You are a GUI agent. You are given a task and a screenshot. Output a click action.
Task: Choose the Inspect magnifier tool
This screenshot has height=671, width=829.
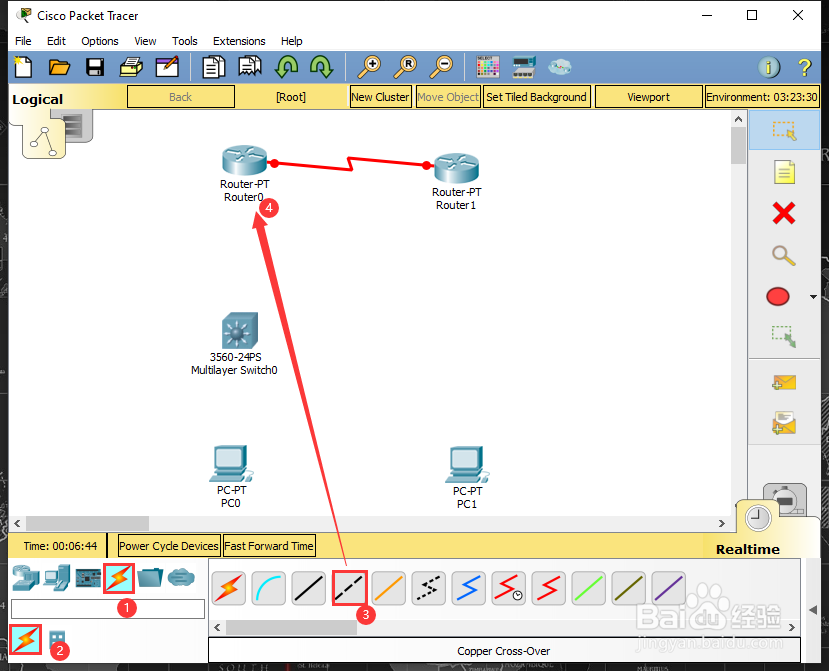(x=784, y=255)
